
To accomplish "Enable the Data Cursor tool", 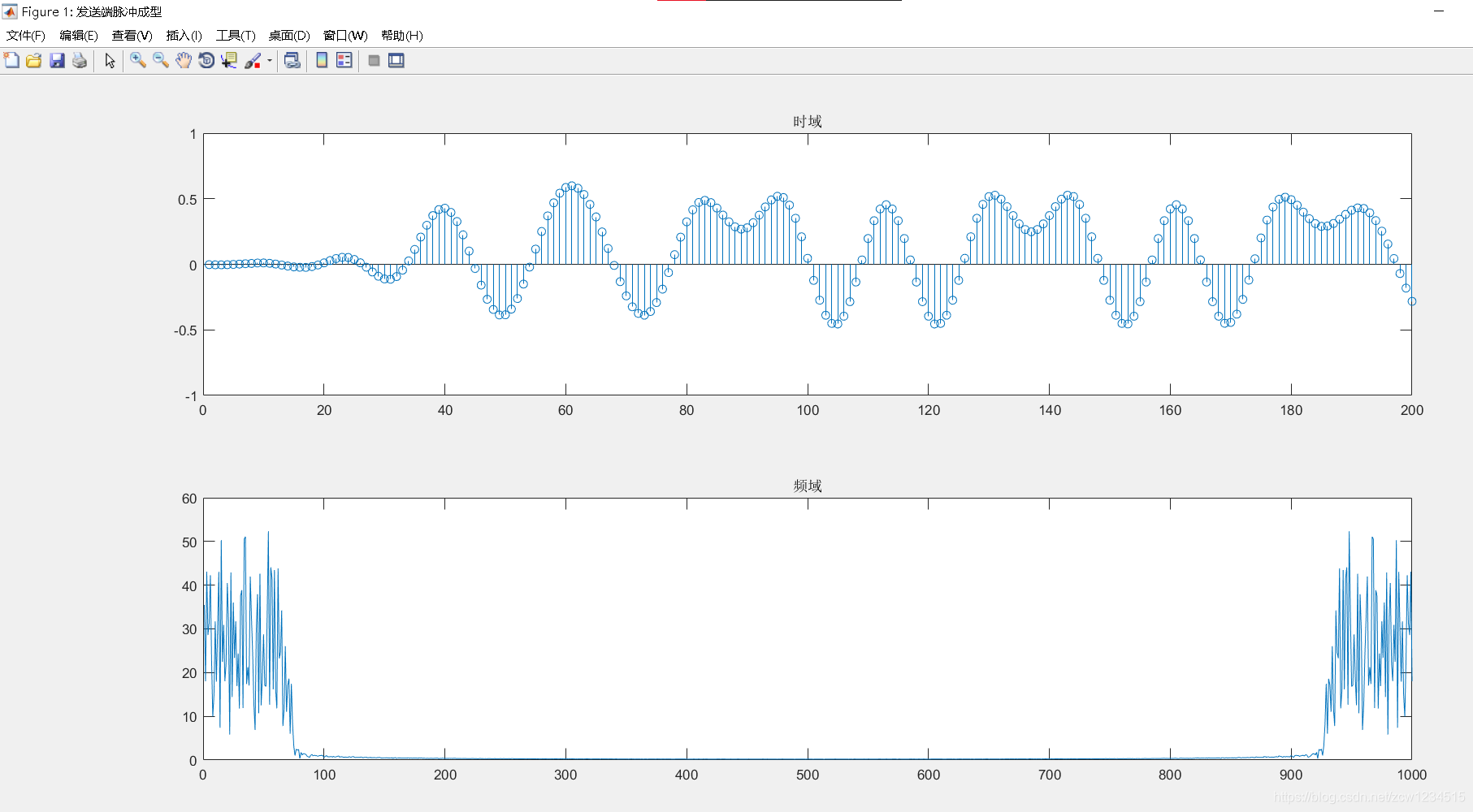I will [x=229, y=60].
